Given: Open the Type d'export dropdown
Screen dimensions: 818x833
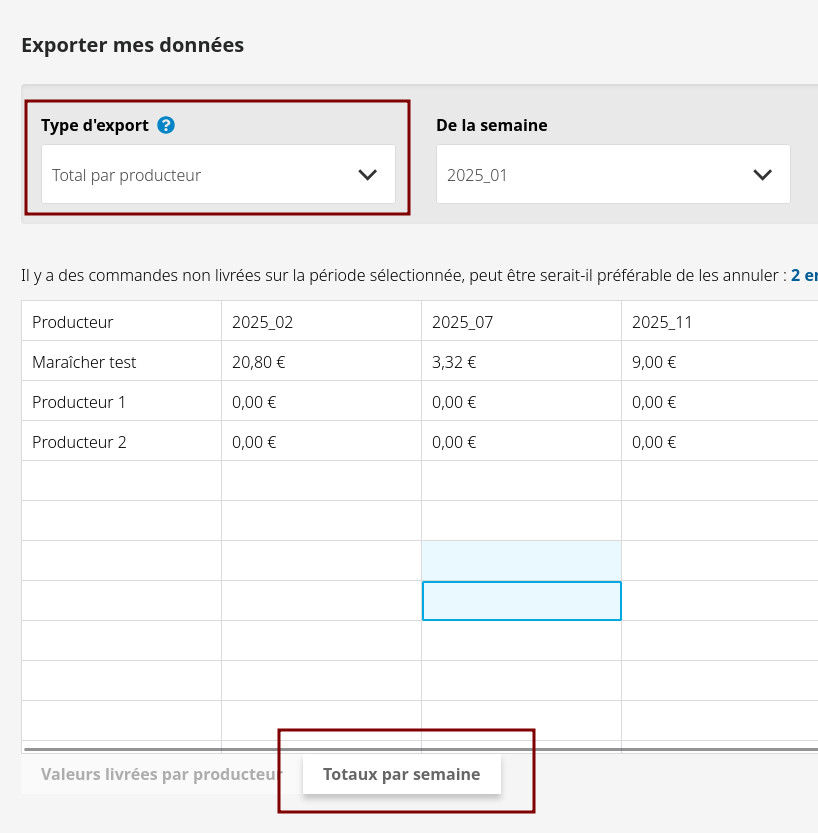Looking at the screenshot, I should point(218,175).
